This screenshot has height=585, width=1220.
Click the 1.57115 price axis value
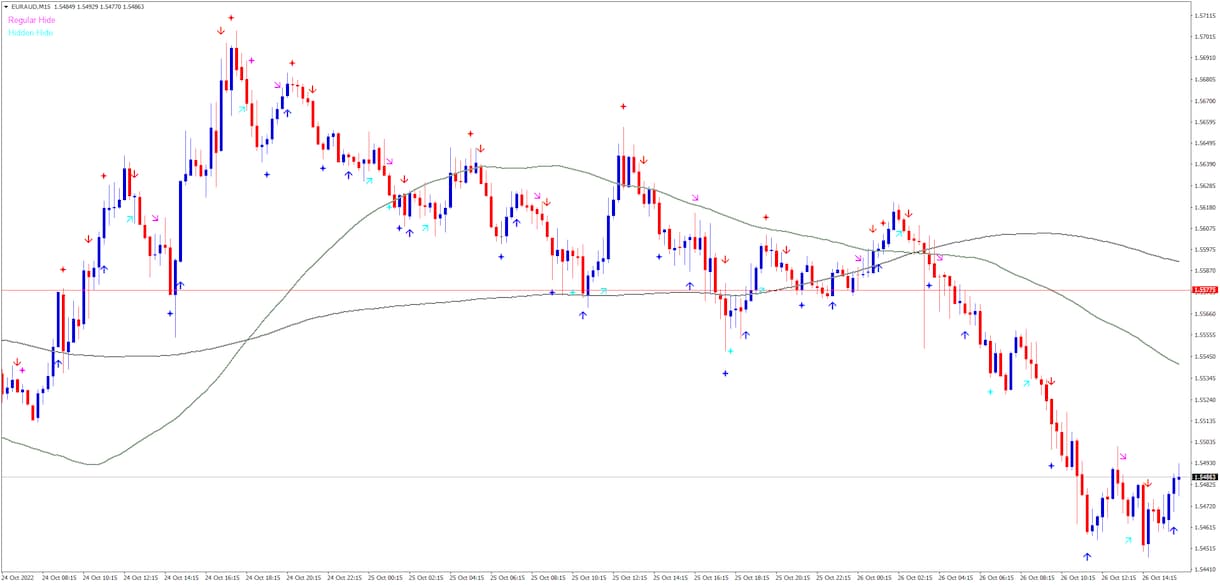[x=1204, y=15]
